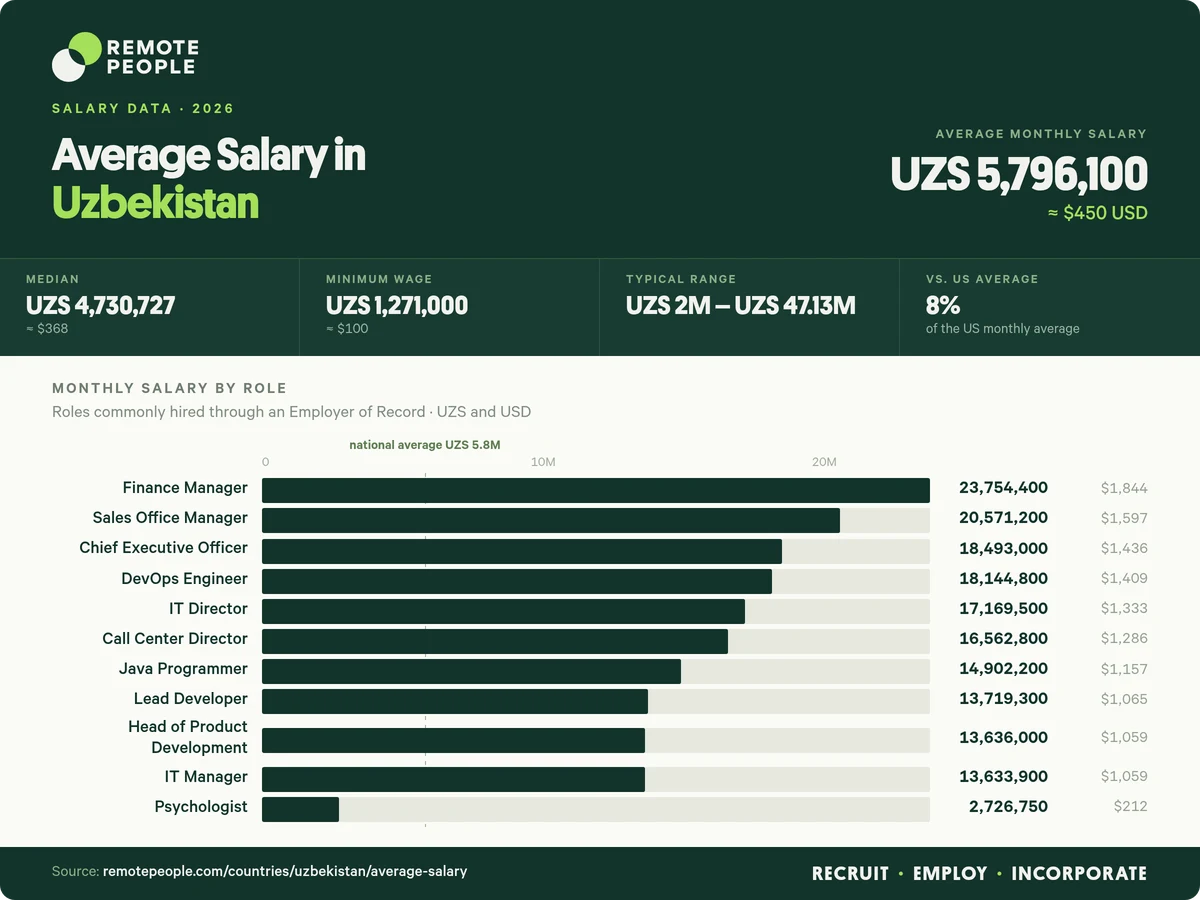
Task: Click the '$212' USD value
Action: [x=1131, y=807]
